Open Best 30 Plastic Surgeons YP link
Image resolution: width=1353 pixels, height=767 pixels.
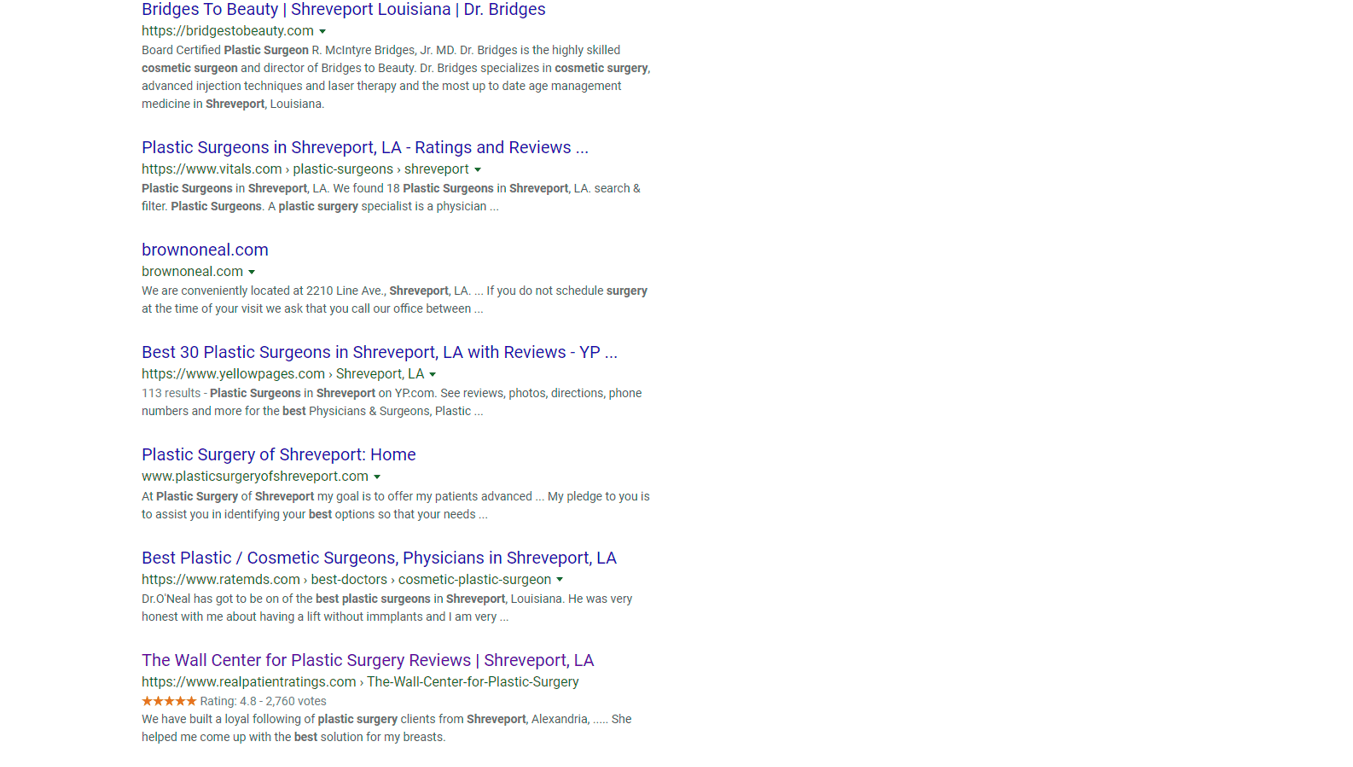point(379,352)
